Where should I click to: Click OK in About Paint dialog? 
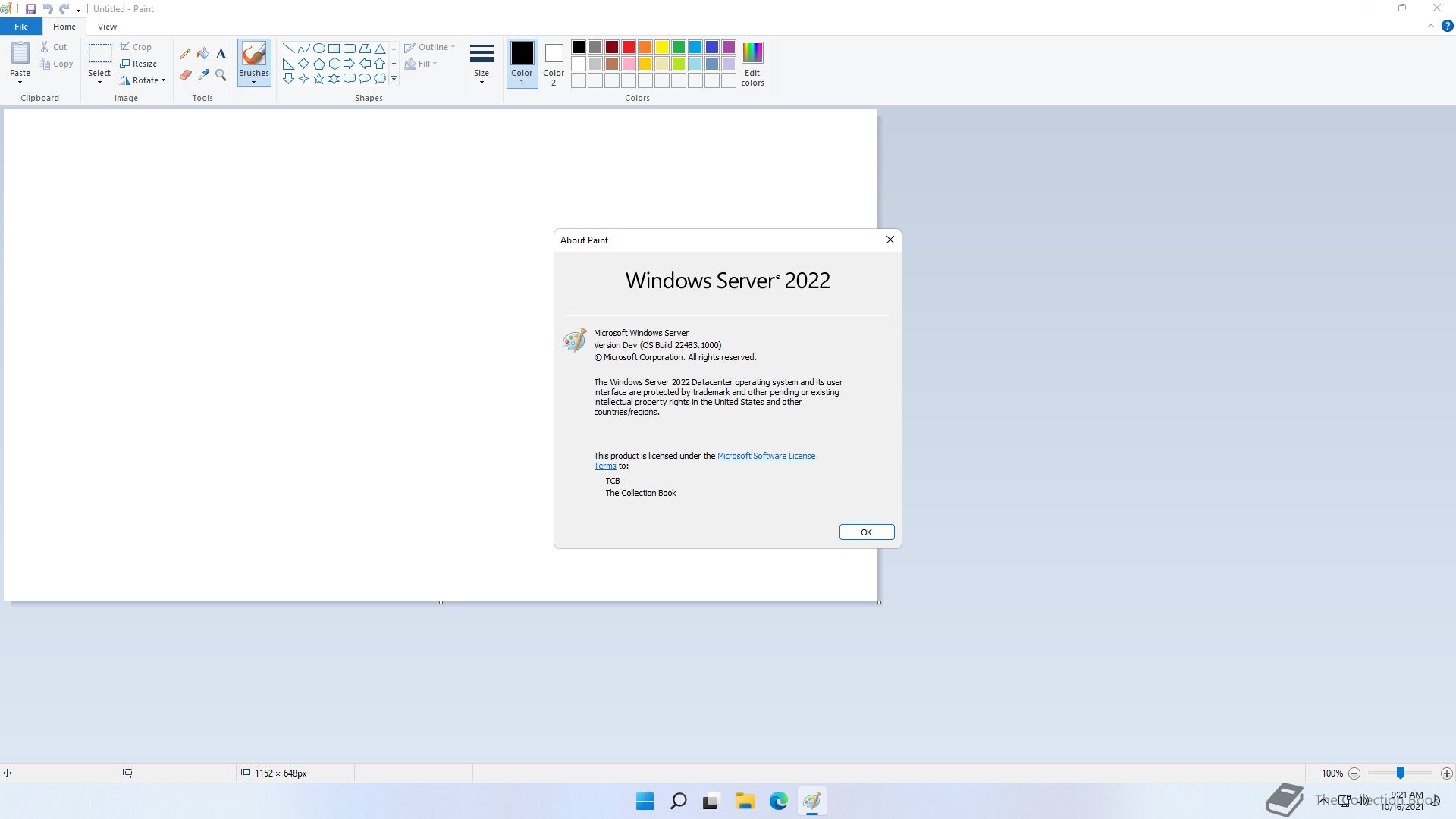coord(867,532)
